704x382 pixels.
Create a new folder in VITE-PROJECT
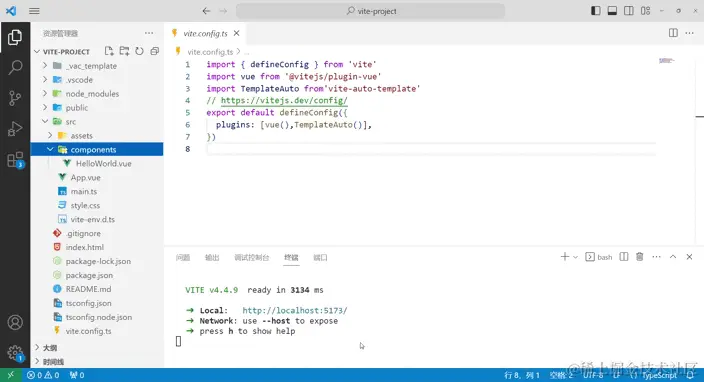click(x=124, y=51)
